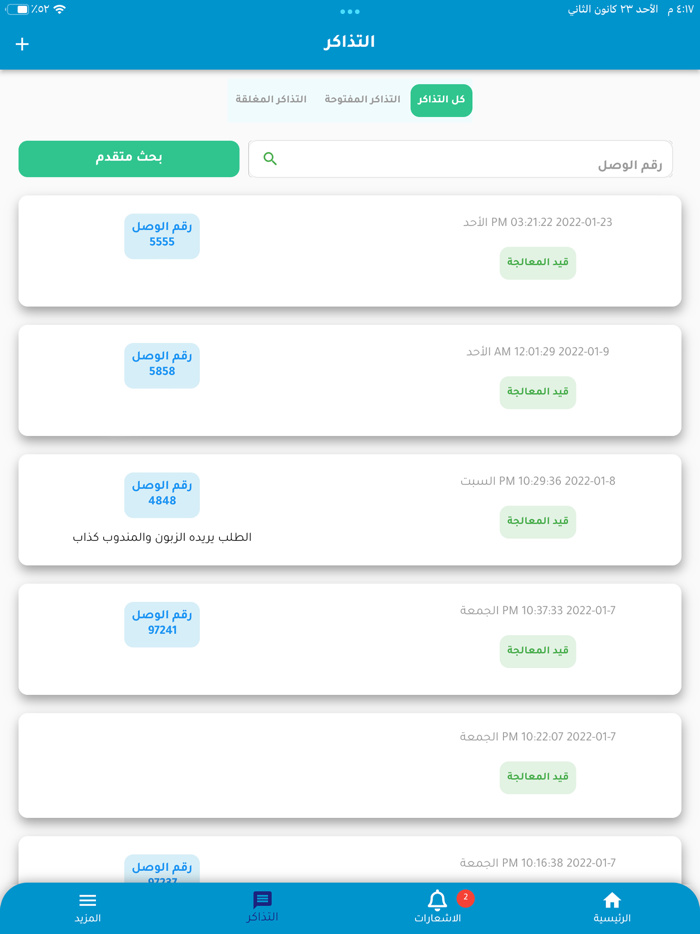Click receipt number chip 4848

click(x=162, y=494)
